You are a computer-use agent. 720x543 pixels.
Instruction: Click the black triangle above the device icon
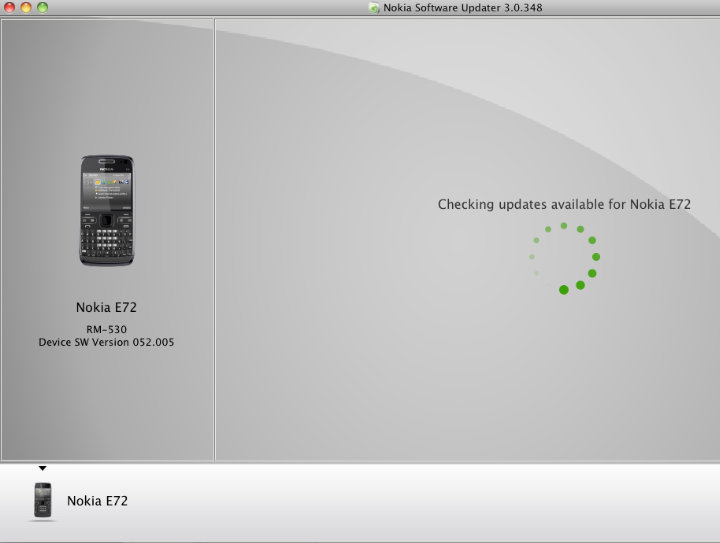pyautogui.click(x=42, y=468)
